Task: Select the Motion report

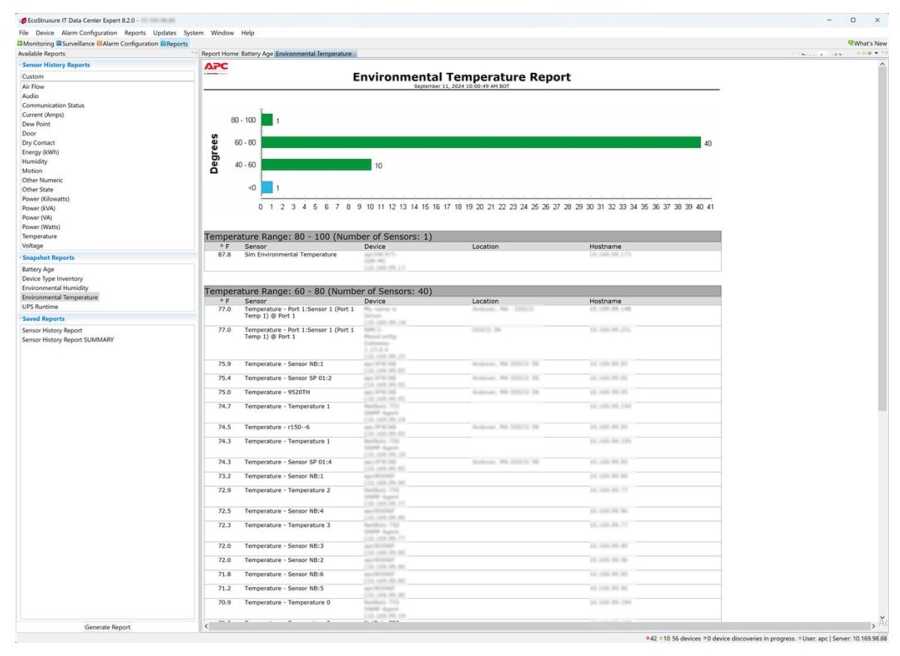Action: tap(32, 171)
